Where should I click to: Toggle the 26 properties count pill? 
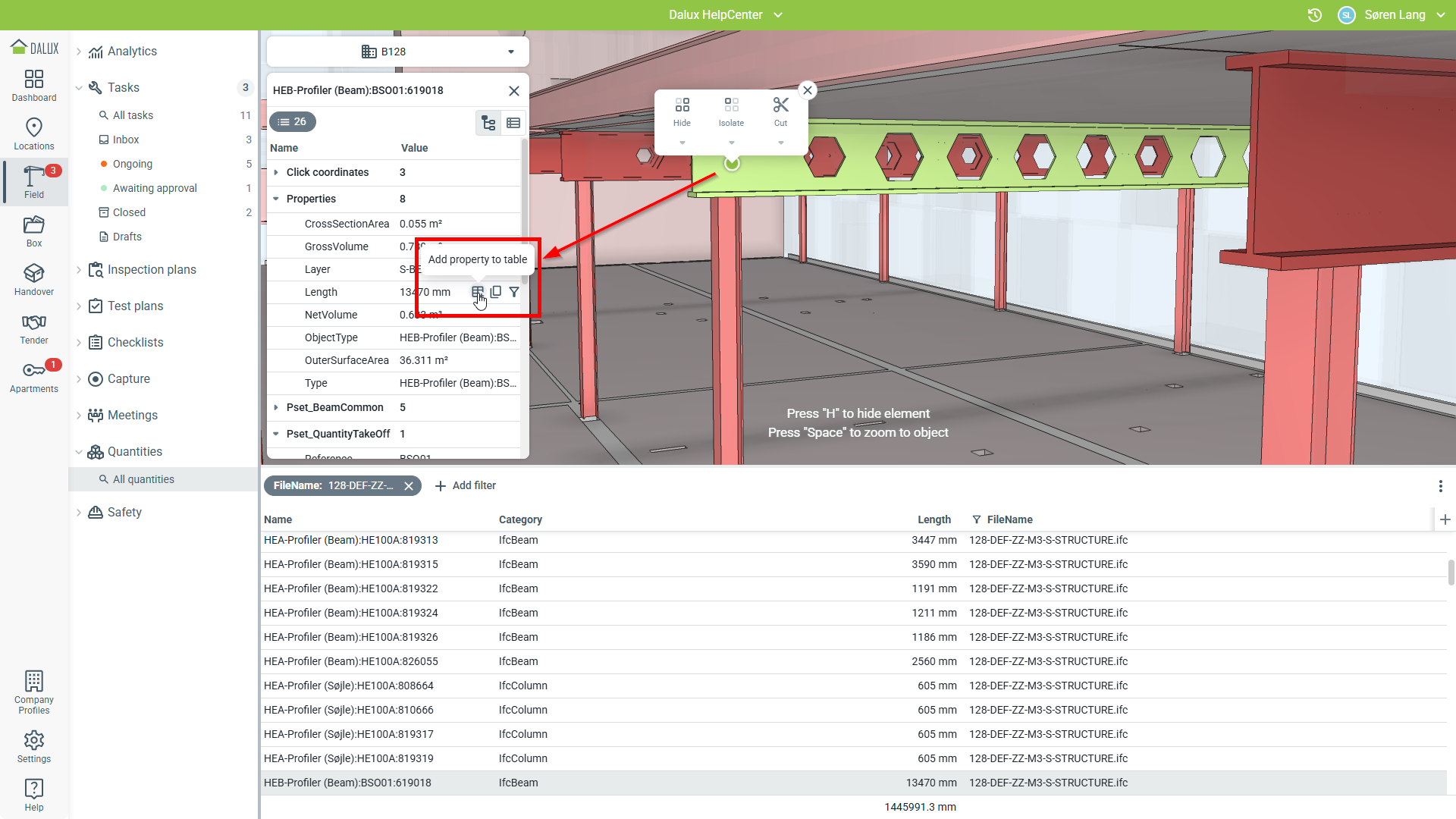point(292,121)
